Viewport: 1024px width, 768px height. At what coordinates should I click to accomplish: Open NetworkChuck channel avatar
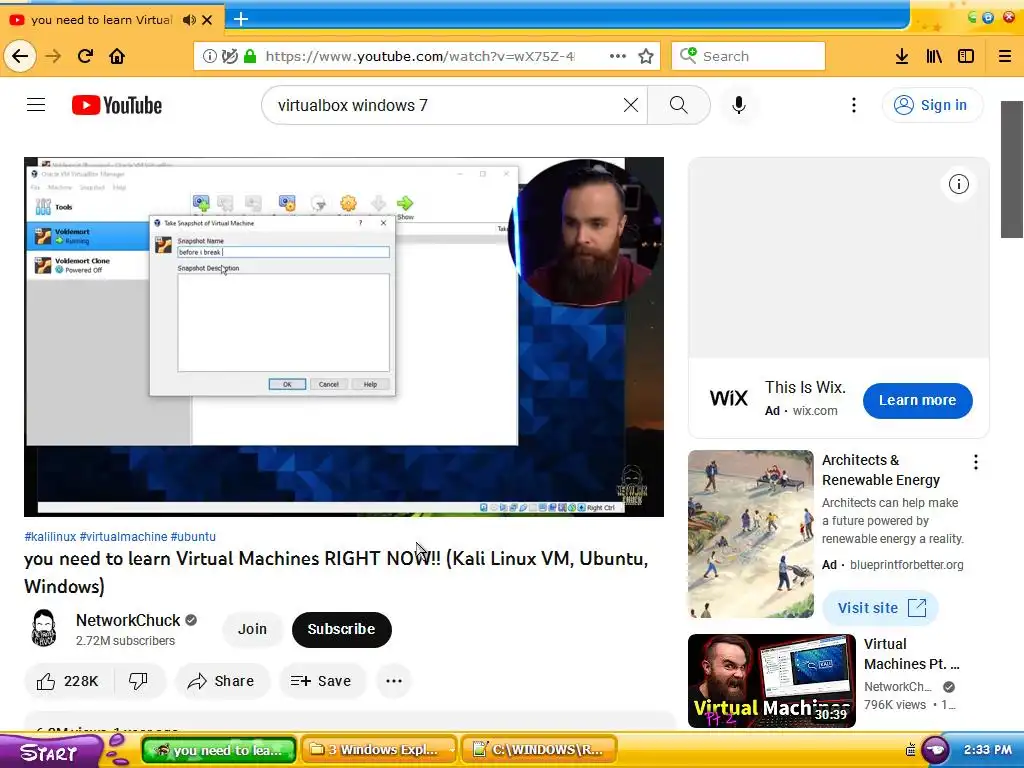pyautogui.click(x=43, y=628)
